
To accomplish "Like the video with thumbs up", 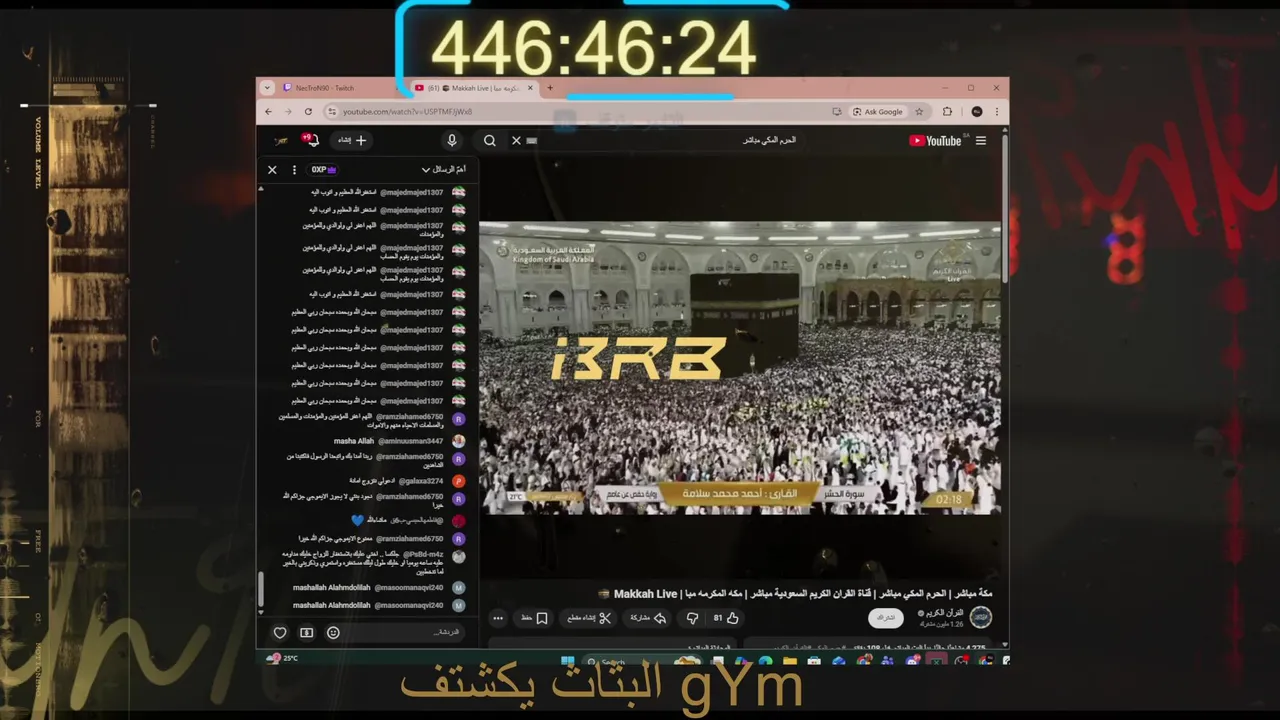I will coord(725,618).
